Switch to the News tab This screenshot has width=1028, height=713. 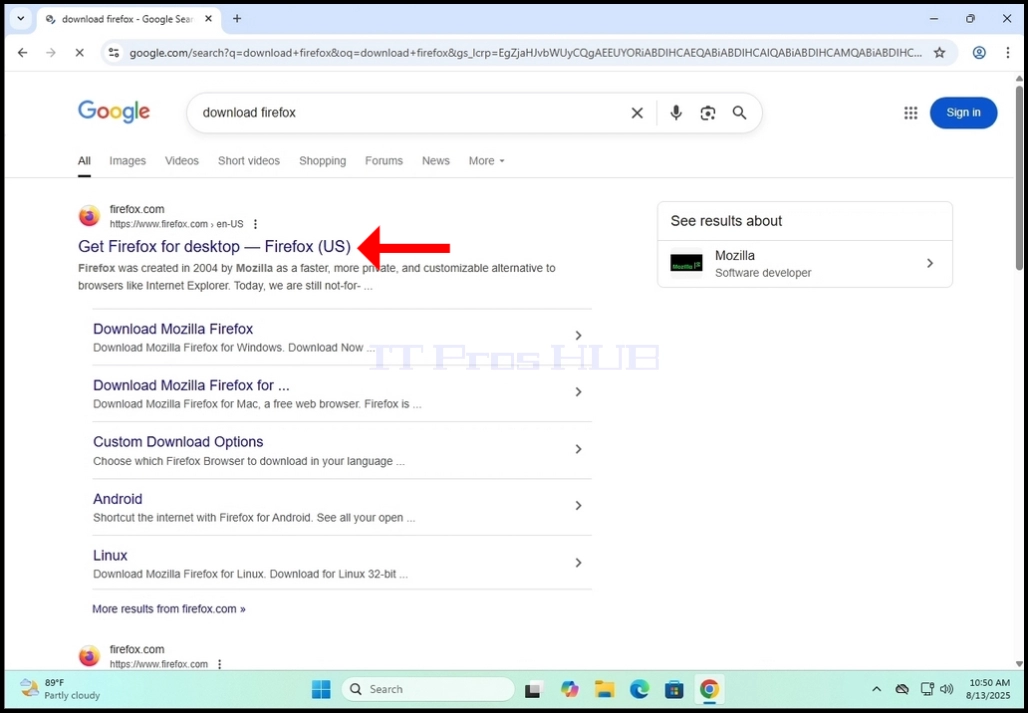click(436, 161)
